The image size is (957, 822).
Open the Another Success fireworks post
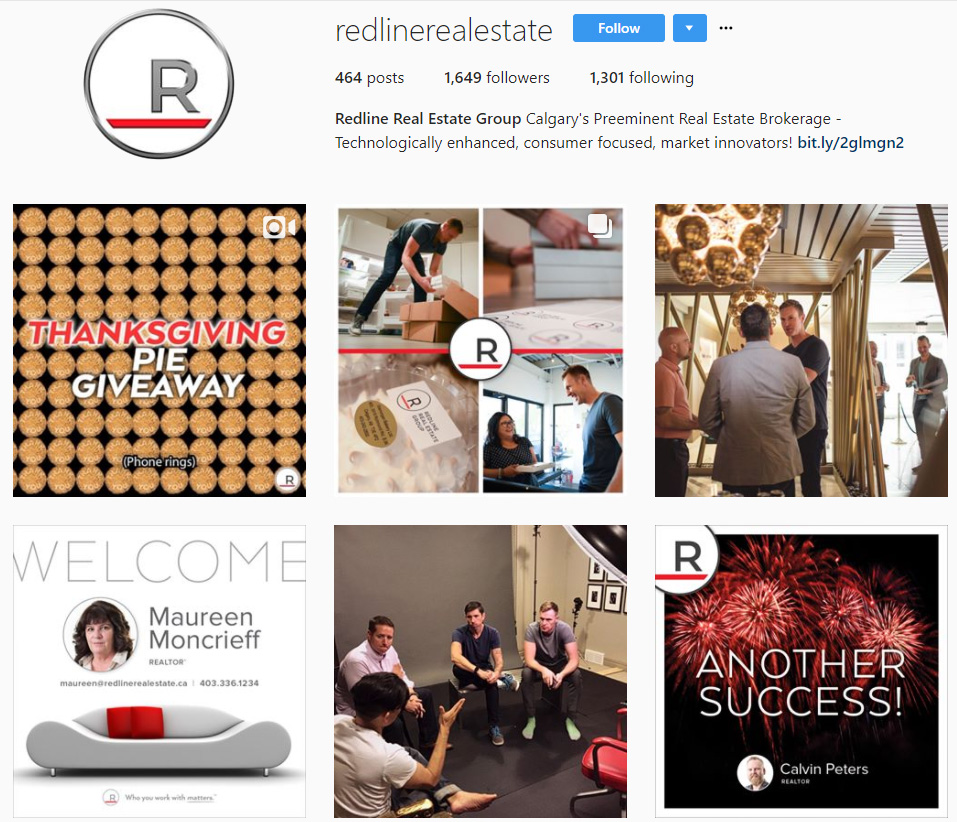pos(801,671)
